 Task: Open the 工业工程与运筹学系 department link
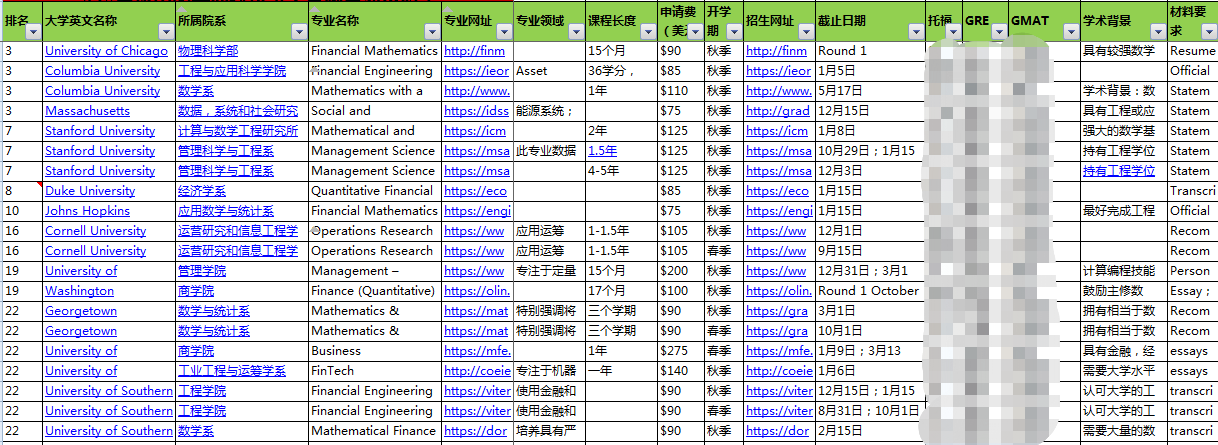[232, 371]
